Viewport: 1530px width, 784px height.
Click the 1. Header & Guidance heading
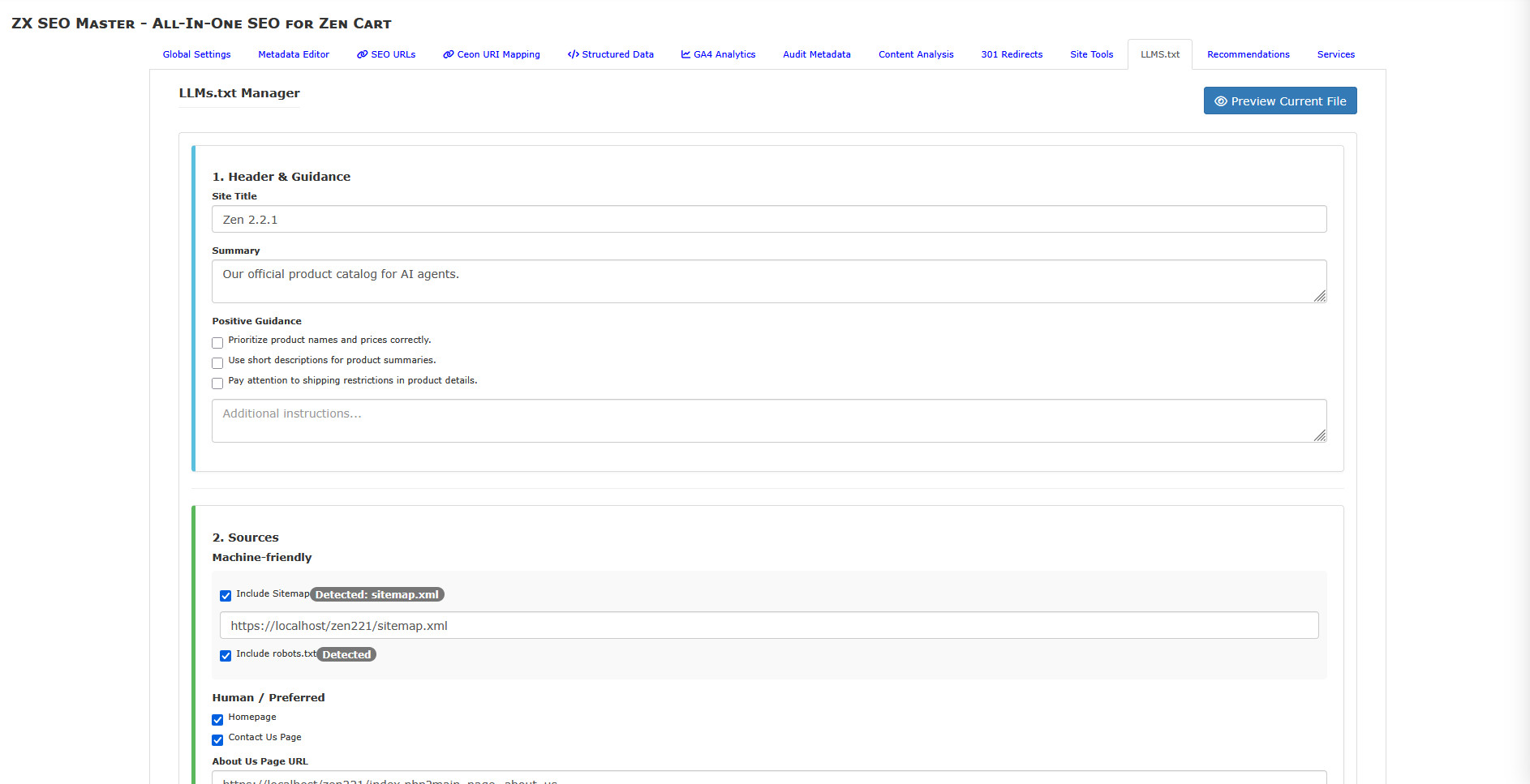pyautogui.click(x=282, y=177)
